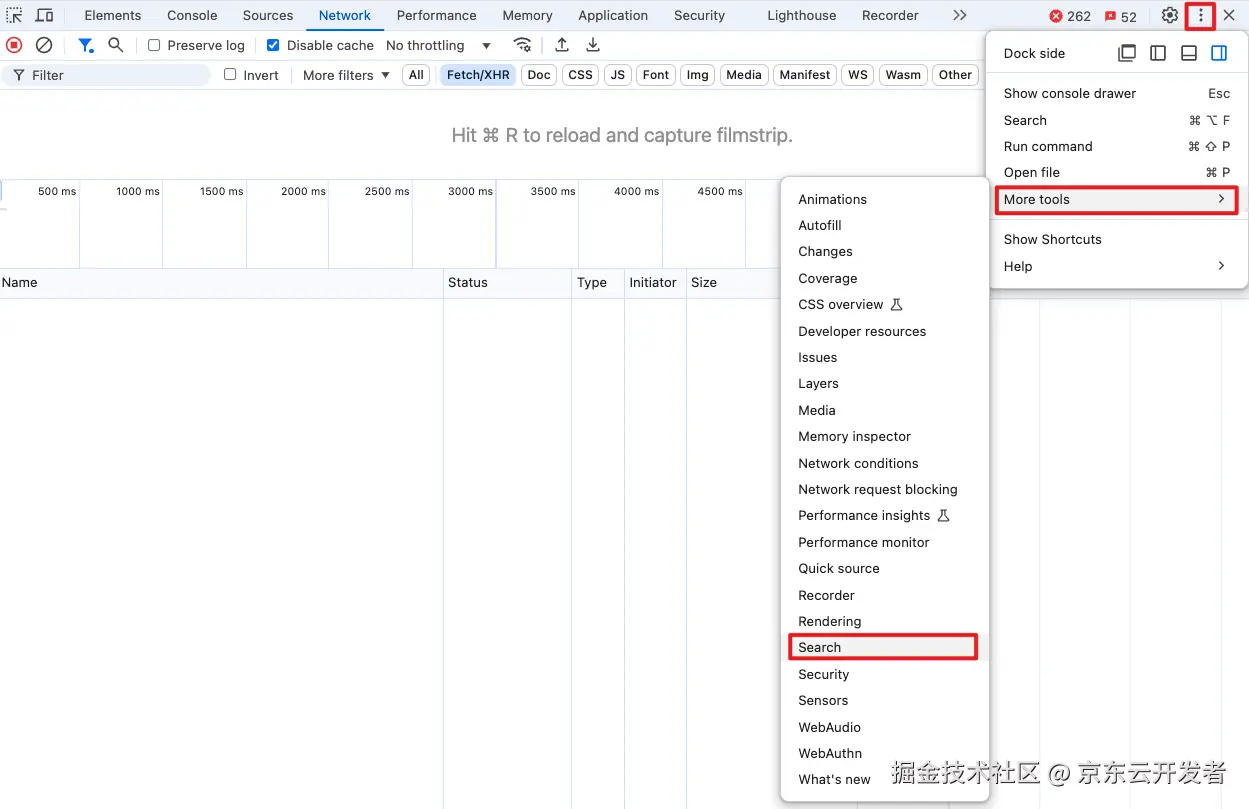The width and height of the screenshot is (1249, 809).
Task: Toggle the device toolbar icon
Action: [x=45, y=15]
